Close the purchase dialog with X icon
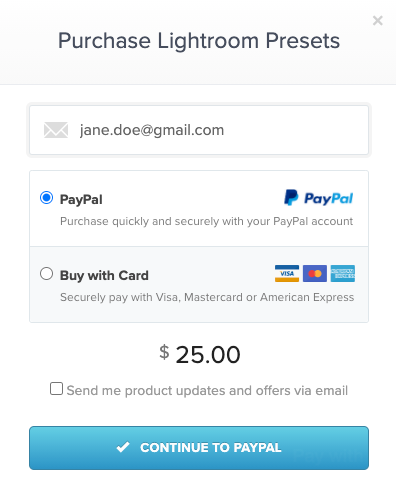Screen dimensions: 396x487 [x=377, y=21]
